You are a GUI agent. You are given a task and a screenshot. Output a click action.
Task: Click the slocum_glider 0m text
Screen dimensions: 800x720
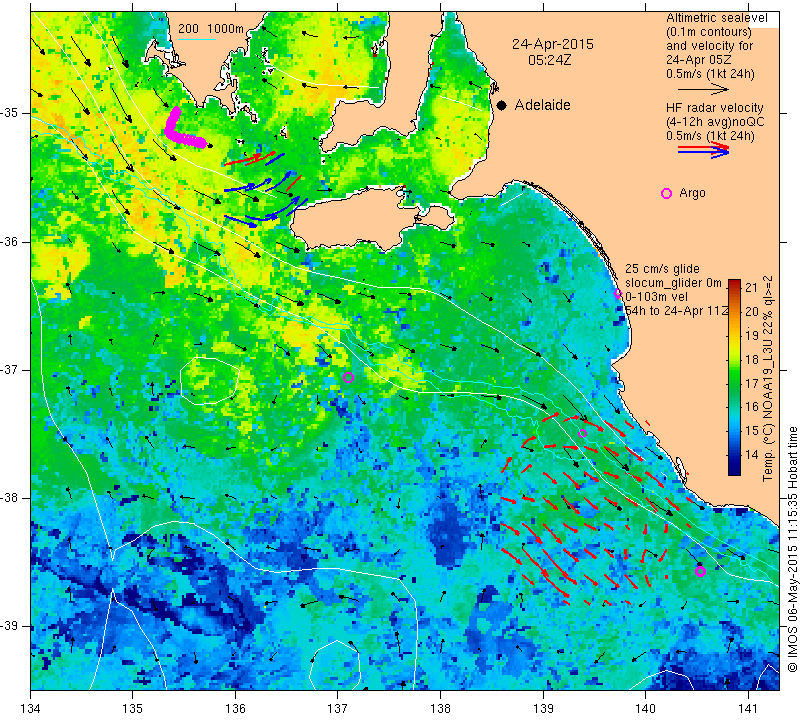[673, 283]
